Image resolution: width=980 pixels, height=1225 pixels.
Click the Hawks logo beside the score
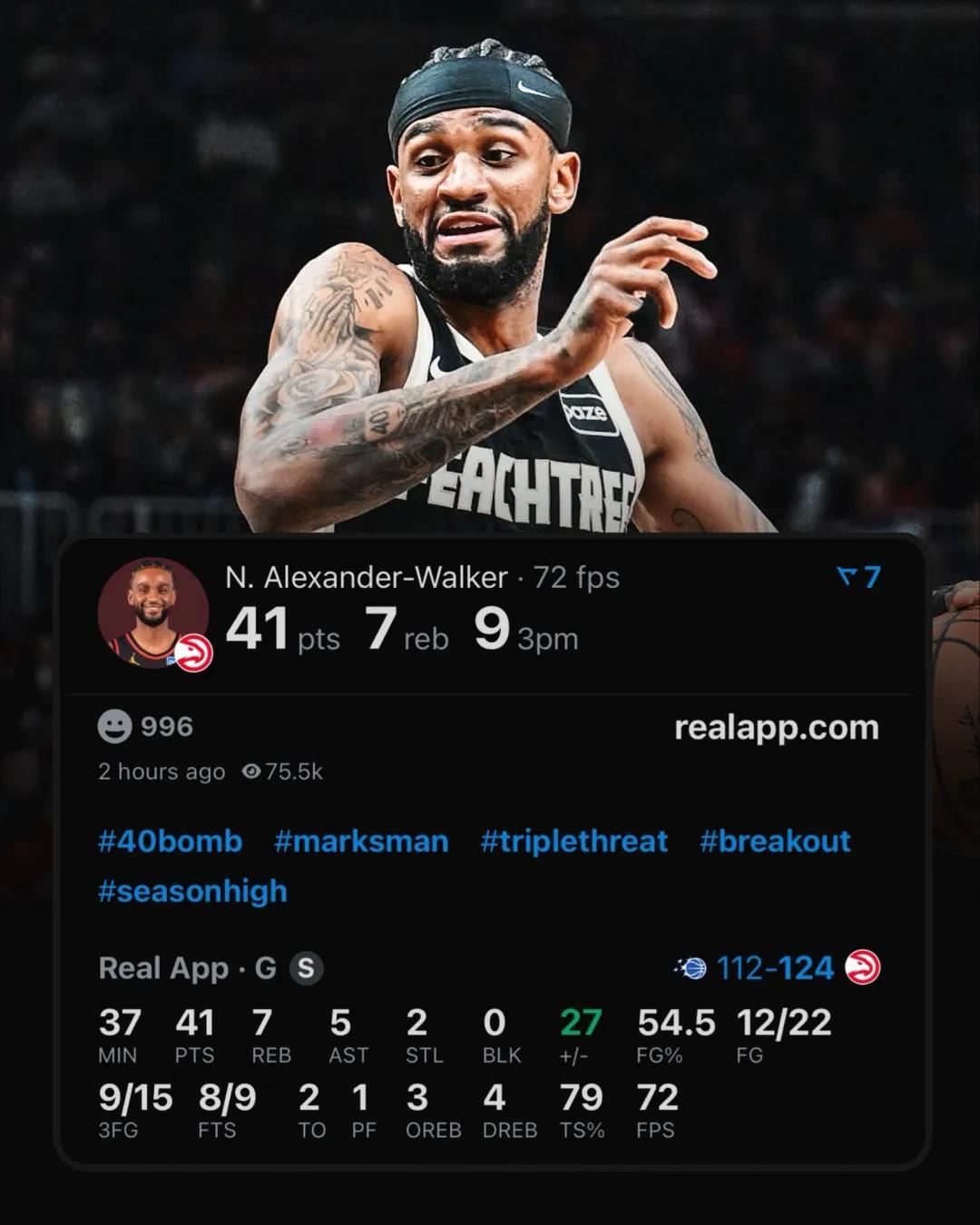click(x=862, y=968)
